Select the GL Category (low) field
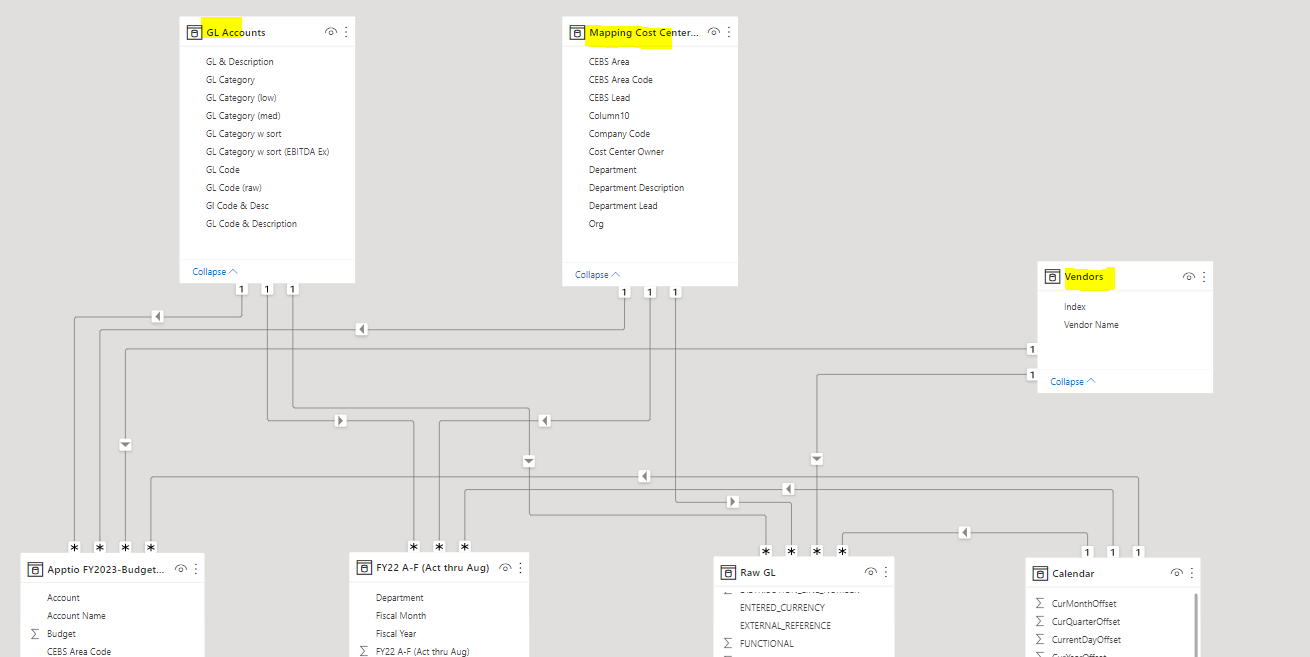Screen dimensions: 1310x657 241,98
